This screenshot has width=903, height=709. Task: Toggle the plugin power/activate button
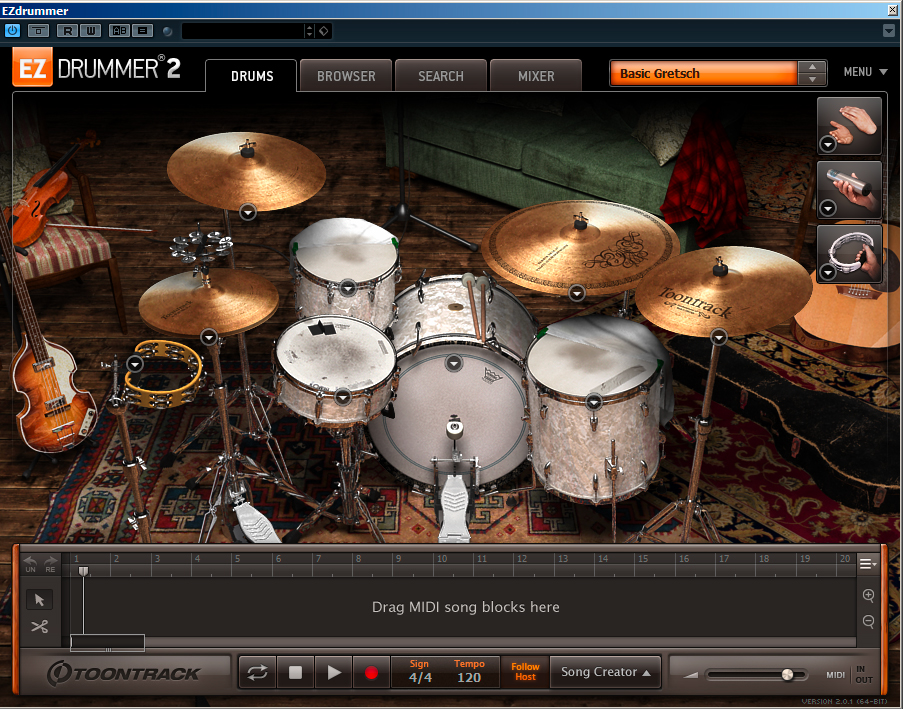[x=12, y=31]
